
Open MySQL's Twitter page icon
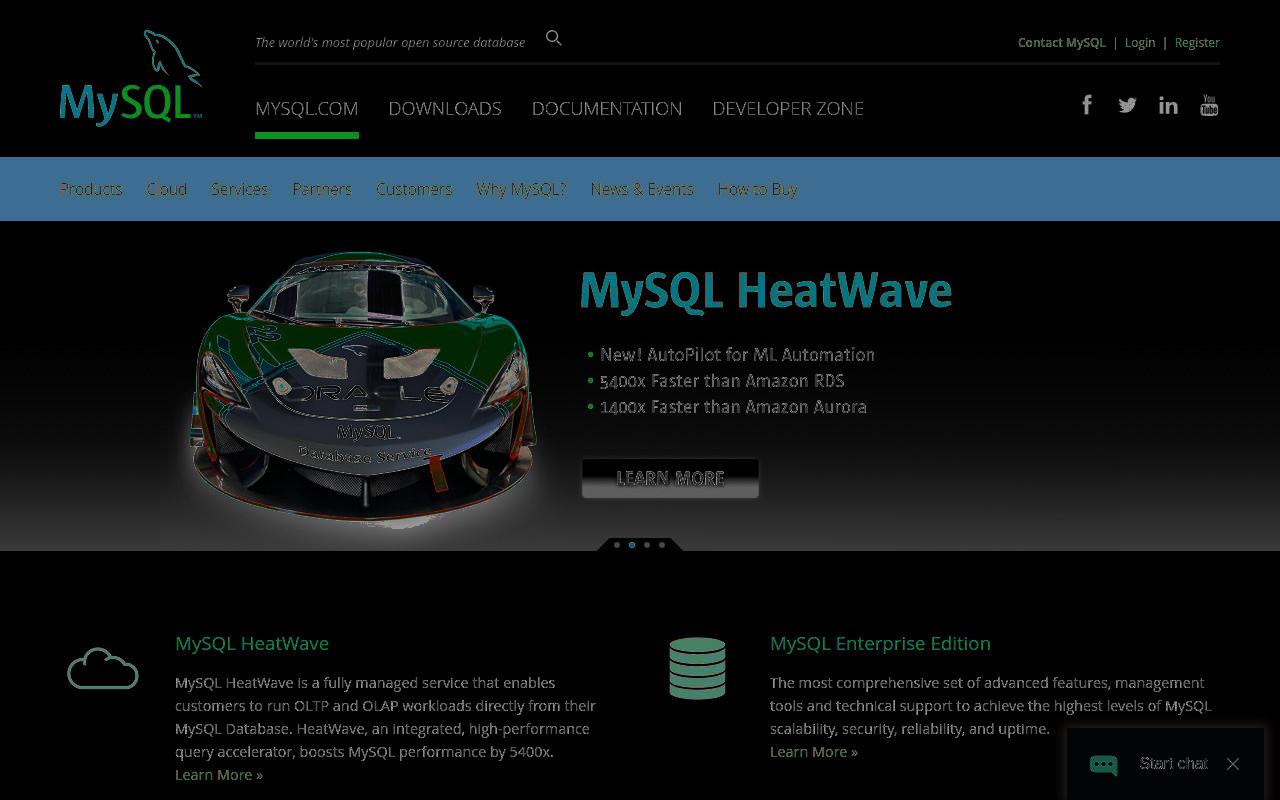(x=1127, y=105)
